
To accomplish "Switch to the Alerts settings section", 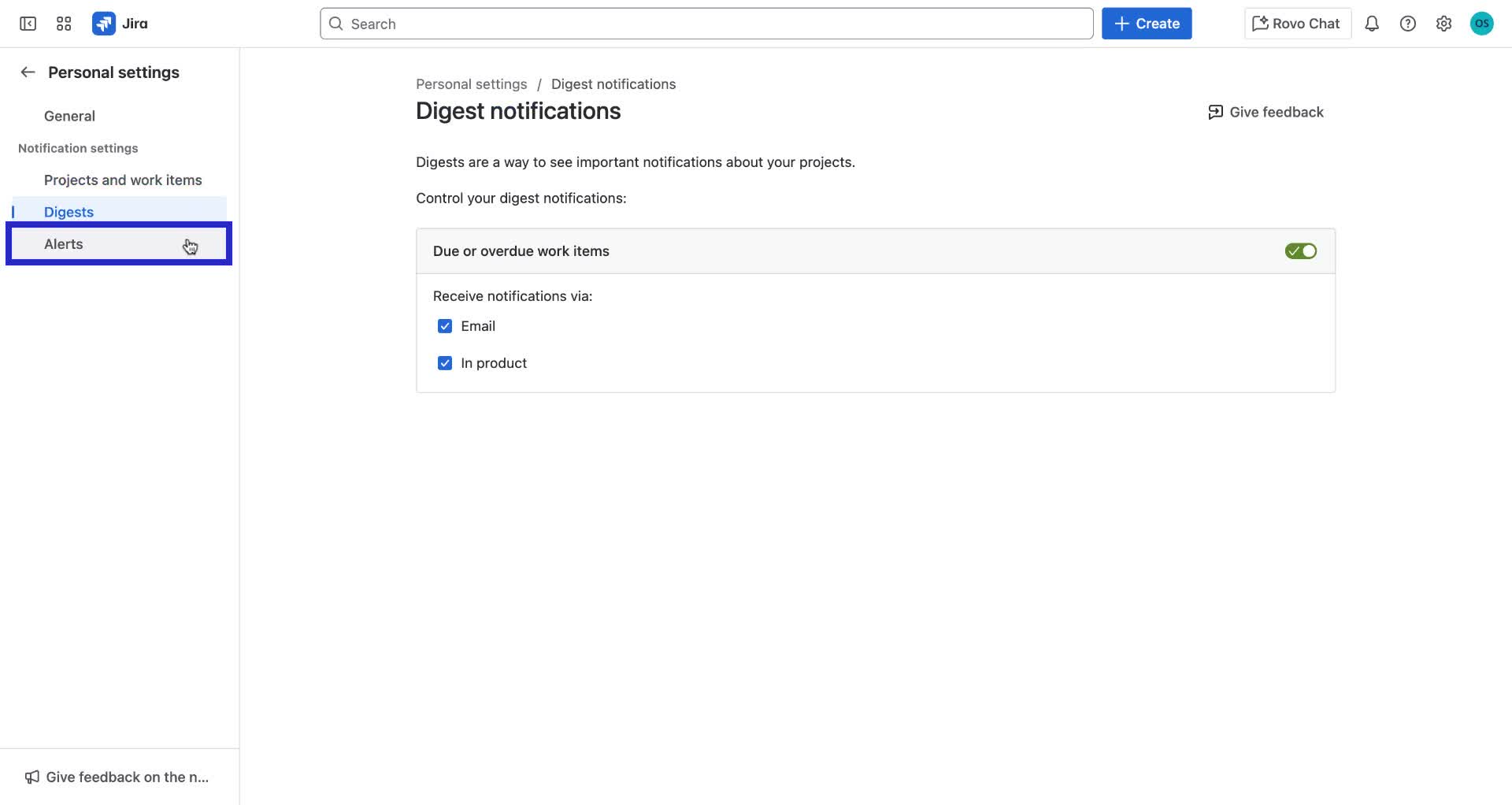I will tap(63, 243).
